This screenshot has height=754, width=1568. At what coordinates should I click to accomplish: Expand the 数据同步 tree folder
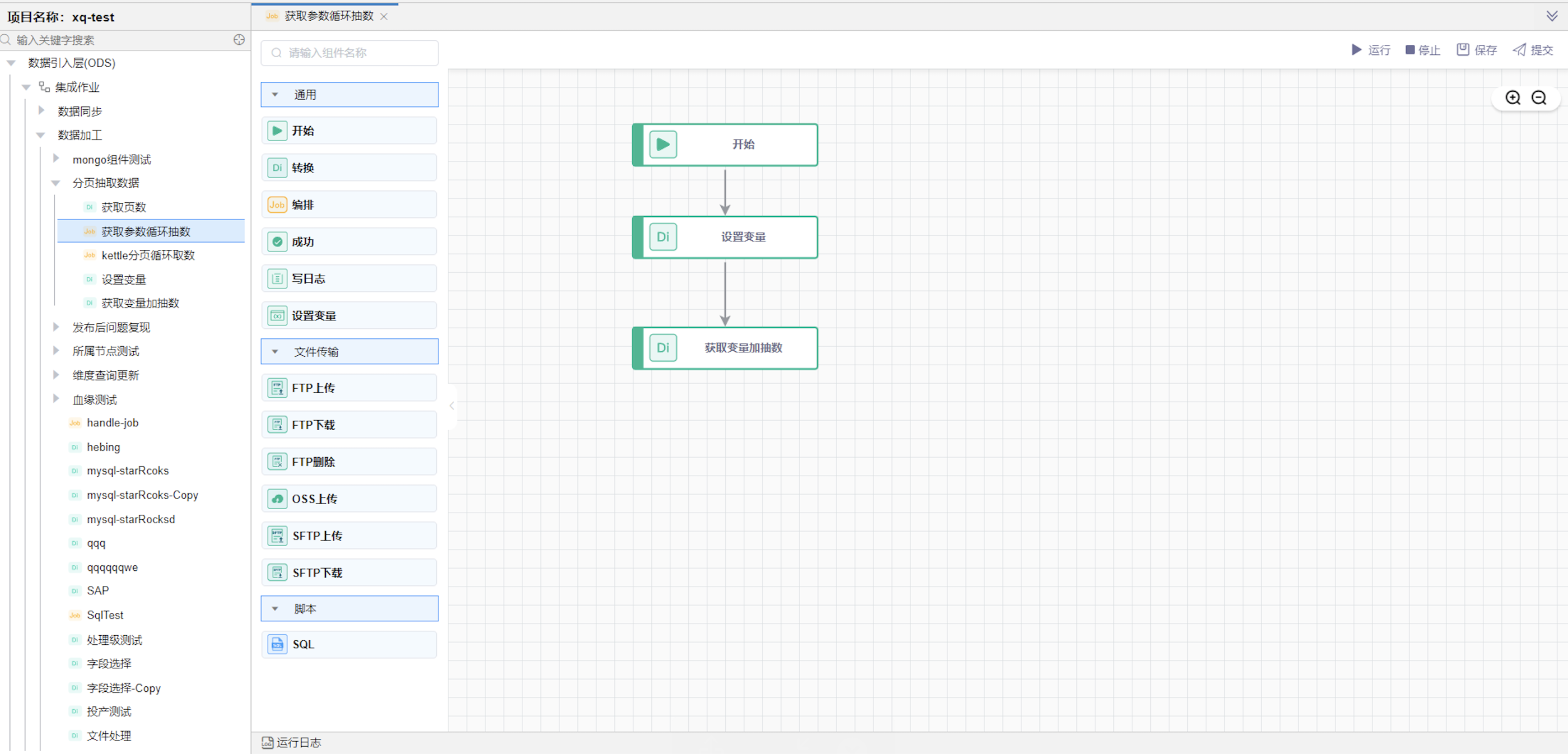[41, 110]
